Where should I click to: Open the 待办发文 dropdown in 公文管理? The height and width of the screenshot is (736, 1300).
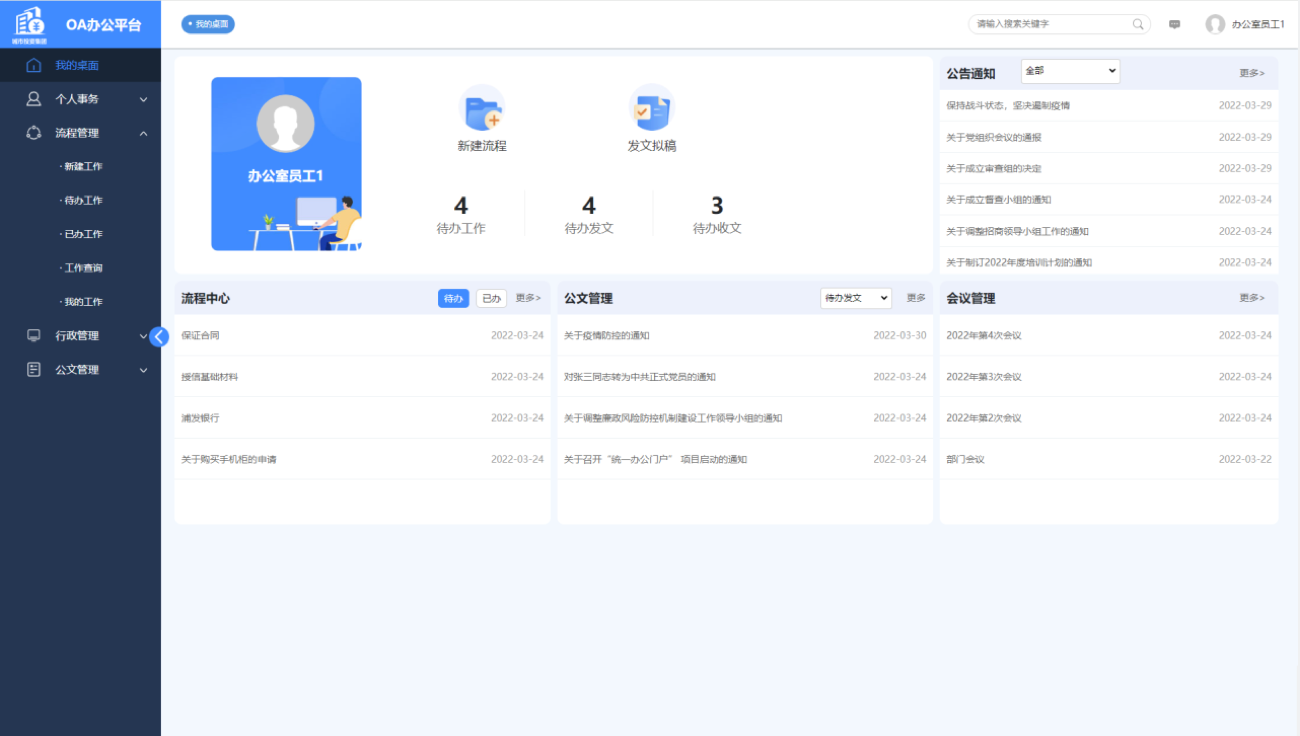855,298
